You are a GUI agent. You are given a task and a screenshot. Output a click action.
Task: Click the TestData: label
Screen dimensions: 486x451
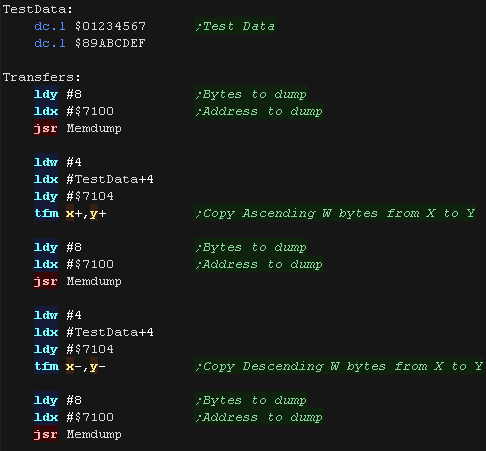point(38,9)
